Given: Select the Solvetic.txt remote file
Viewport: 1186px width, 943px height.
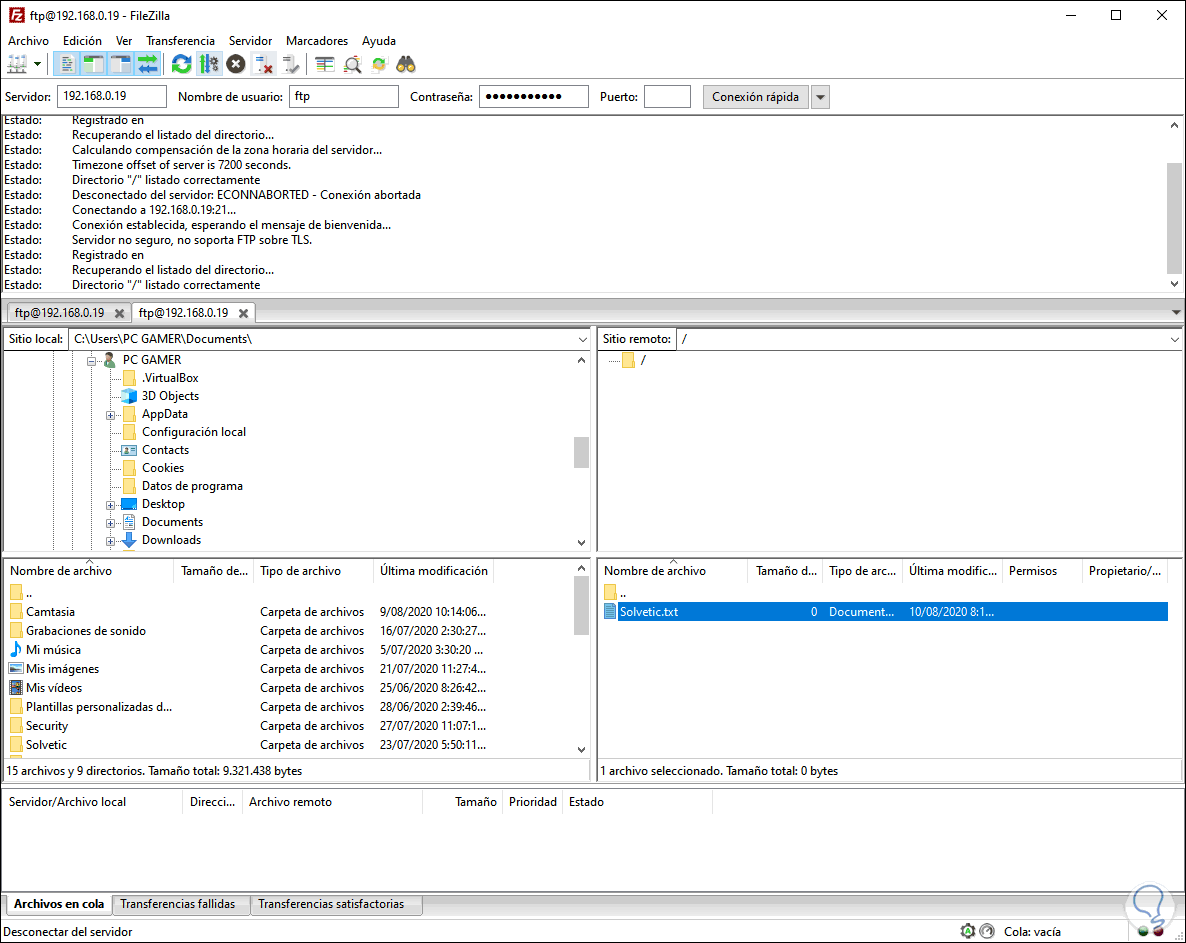Looking at the screenshot, I should pyautogui.click(x=886, y=612).
